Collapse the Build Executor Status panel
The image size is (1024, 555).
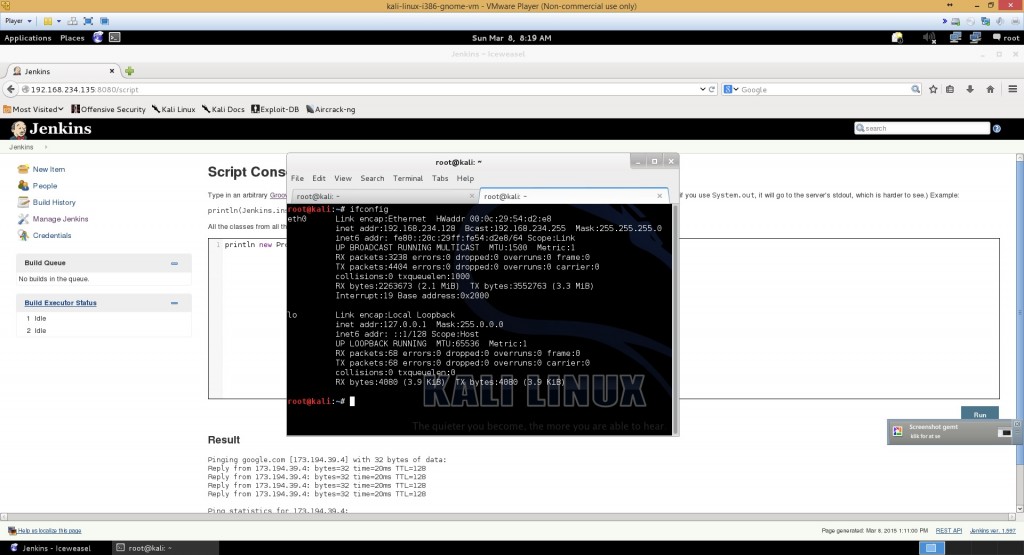point(174,303)
